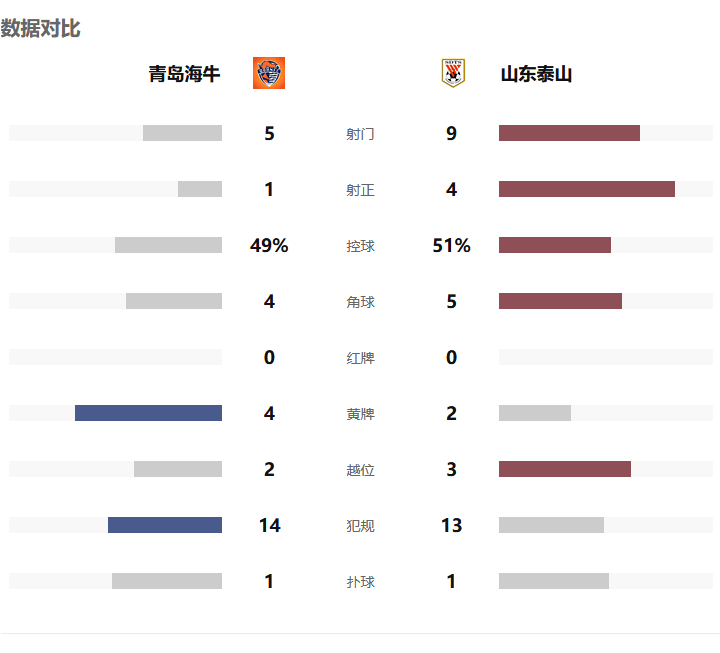Click the red 射门 bar for Shandong Taishan
The image size is (720, 653).
[x=569, y=133]
